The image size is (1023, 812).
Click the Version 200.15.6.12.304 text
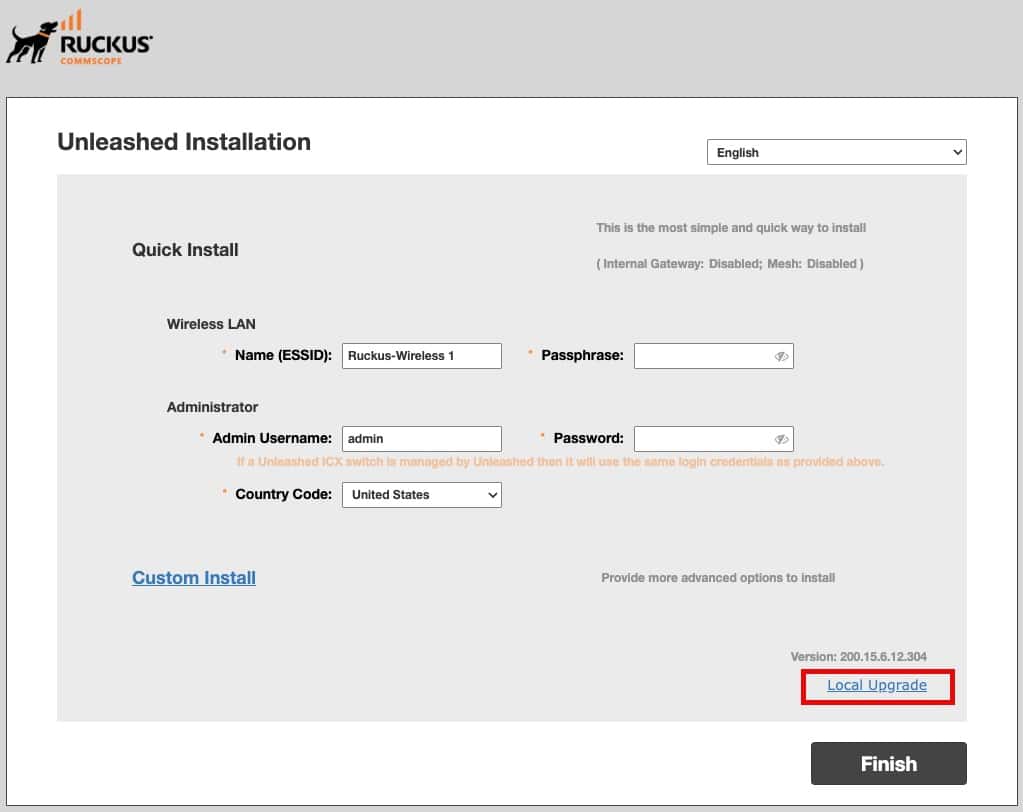click(859, 657)
